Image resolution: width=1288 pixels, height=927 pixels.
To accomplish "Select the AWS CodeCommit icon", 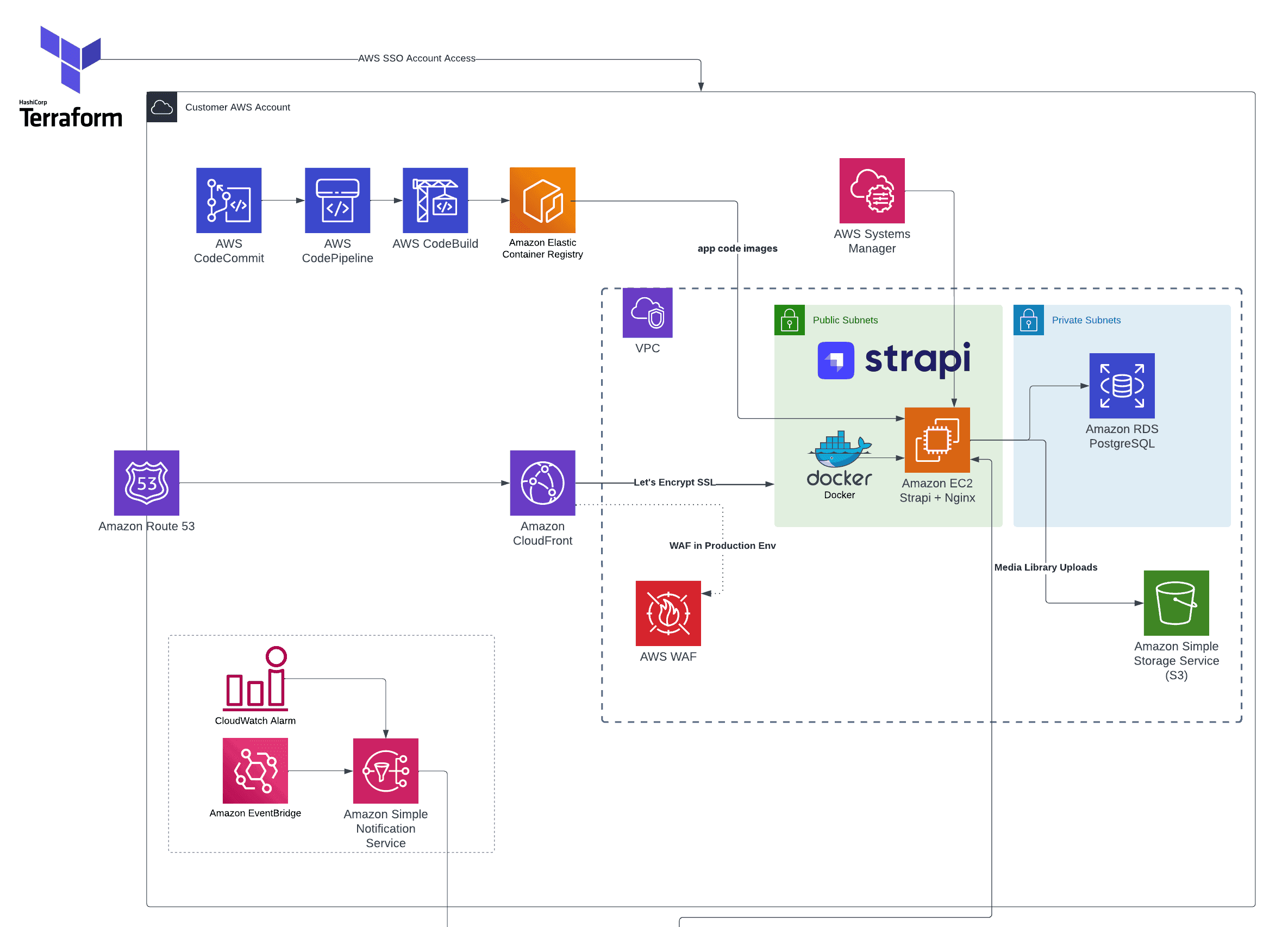I will (229, 200).
